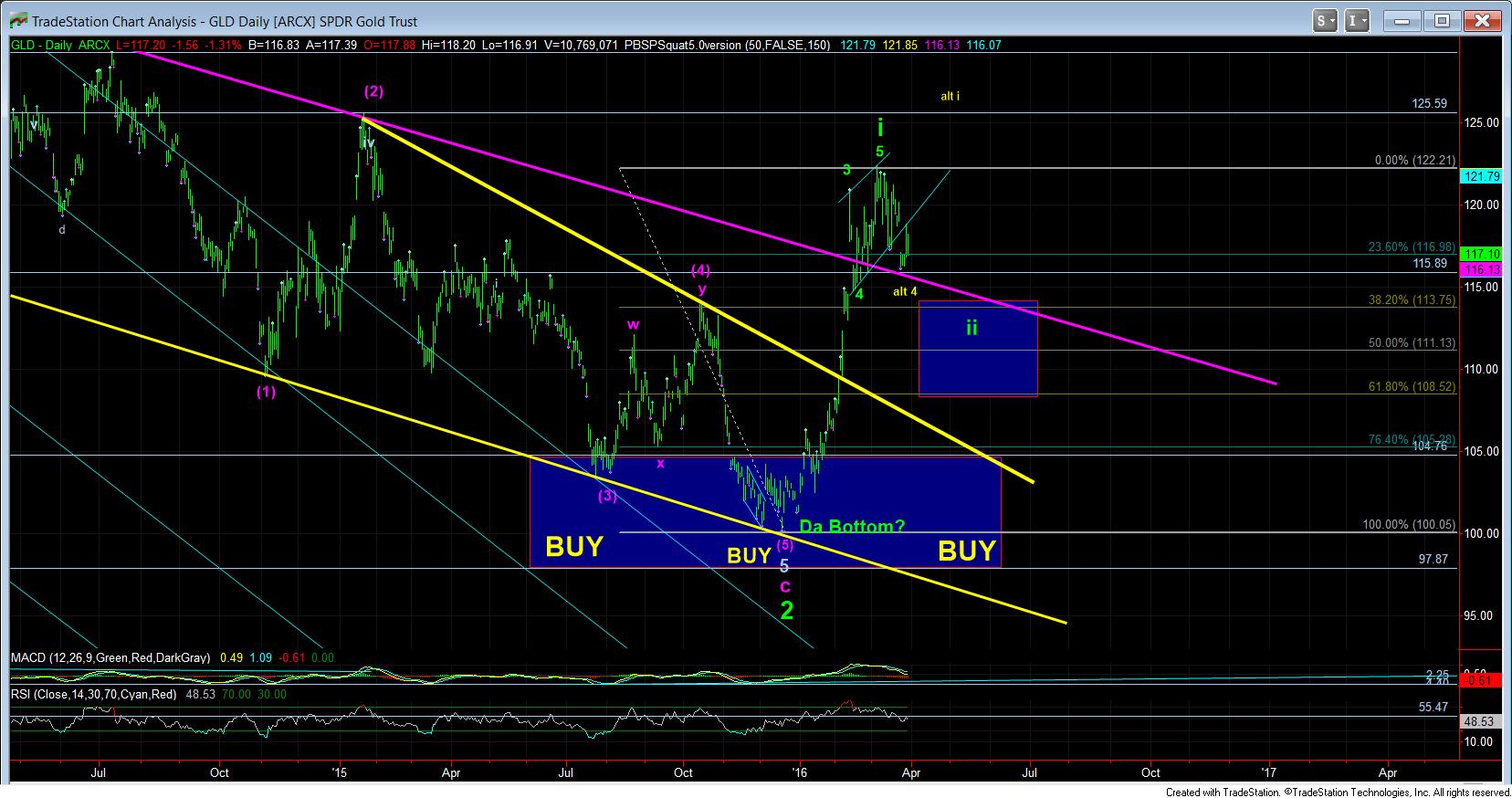The image size is (1512, 798).
Task: Click the '16 year marker on time axis
Action: tap(800, 772)
